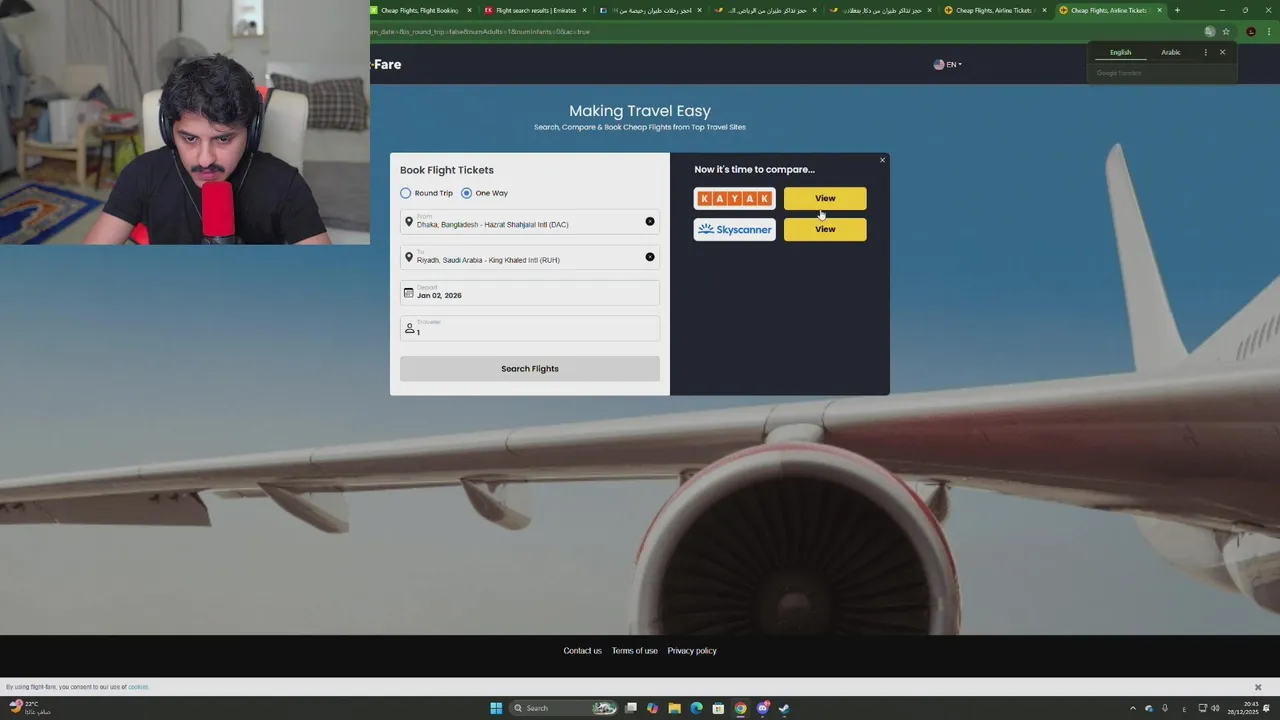Image resolution: width=1280 pixels, height=720 pixels.
Task: Open Microsoft Store from the taskbar
Action: (718, 708)
